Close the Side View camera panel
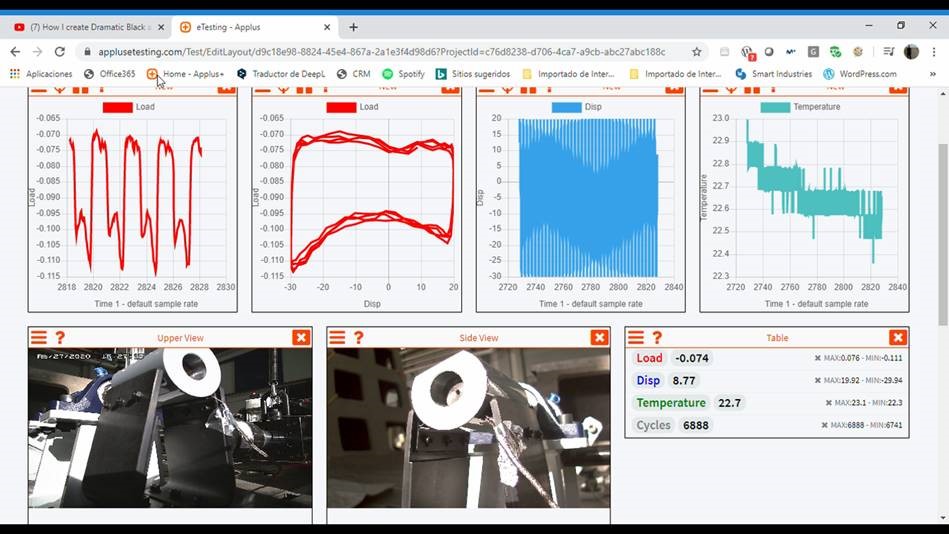 pyautogui.click(x=599, y=338)
